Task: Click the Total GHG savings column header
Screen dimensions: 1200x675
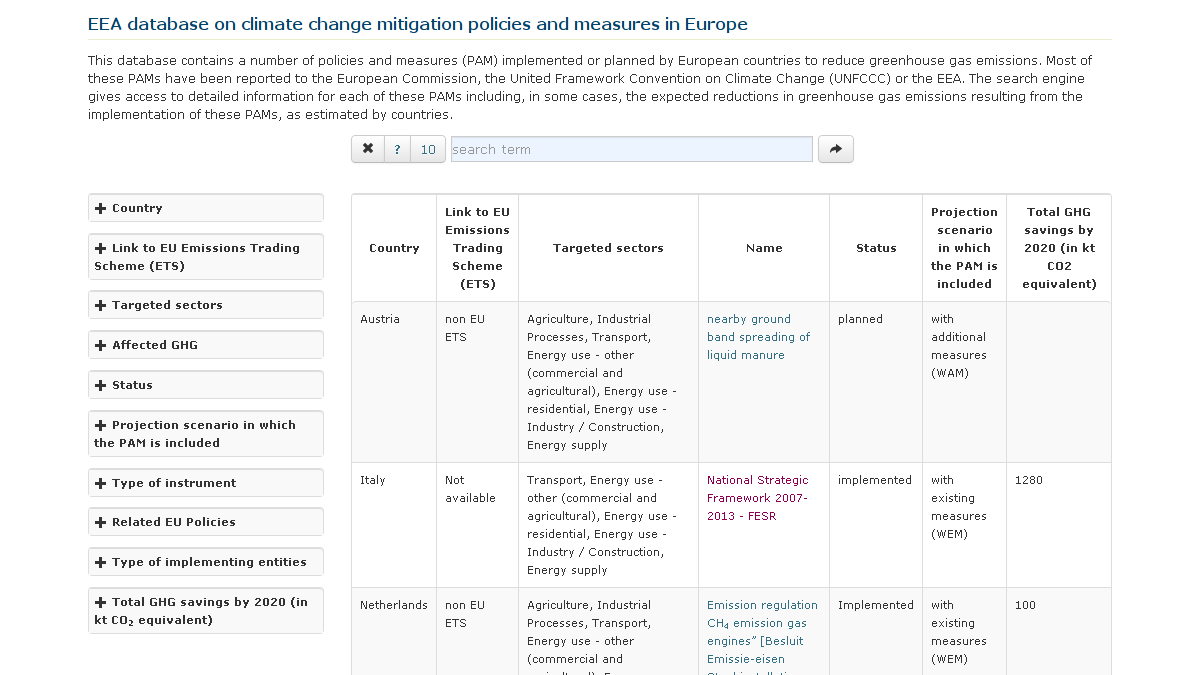Action: 1058,248
